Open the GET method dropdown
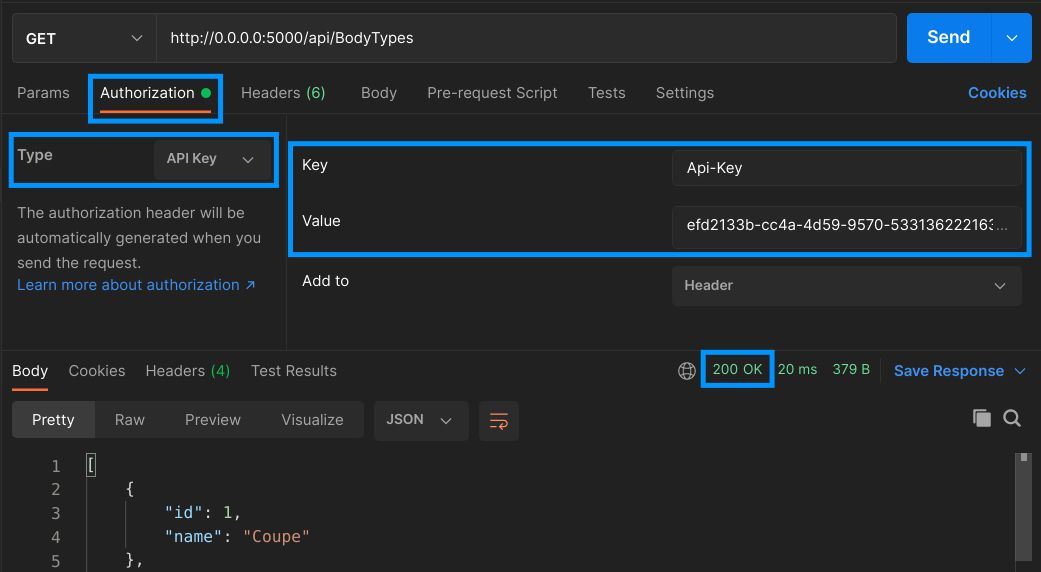Image resolution: width=1041 pixels, height=572 pixels. pyautogui.click(x=84, y=38)
